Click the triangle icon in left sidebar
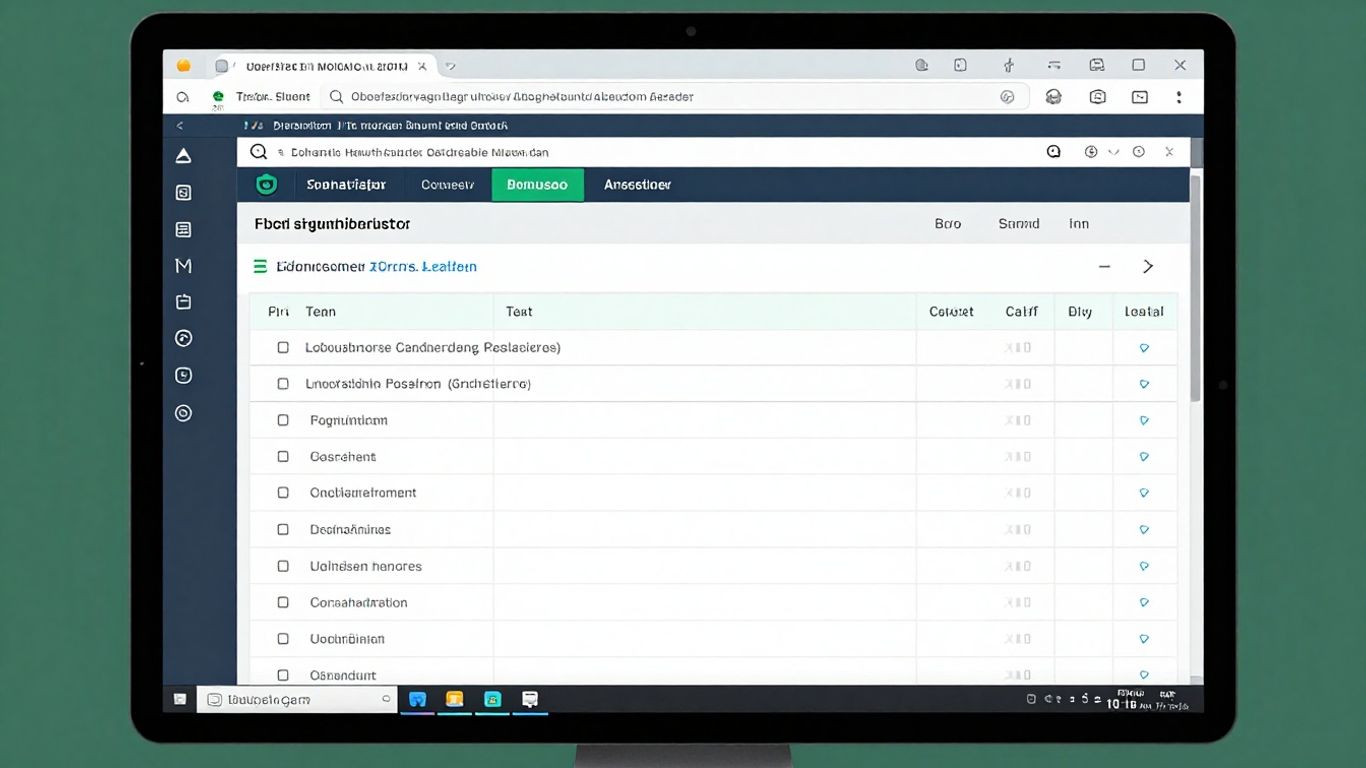 [183, 156]
